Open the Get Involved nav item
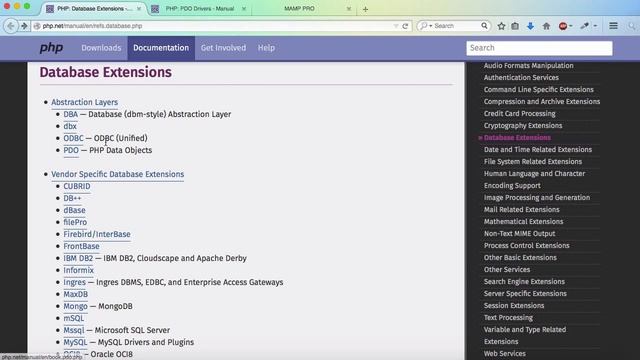Screen dimensions: 640x360 coord(223,48)
